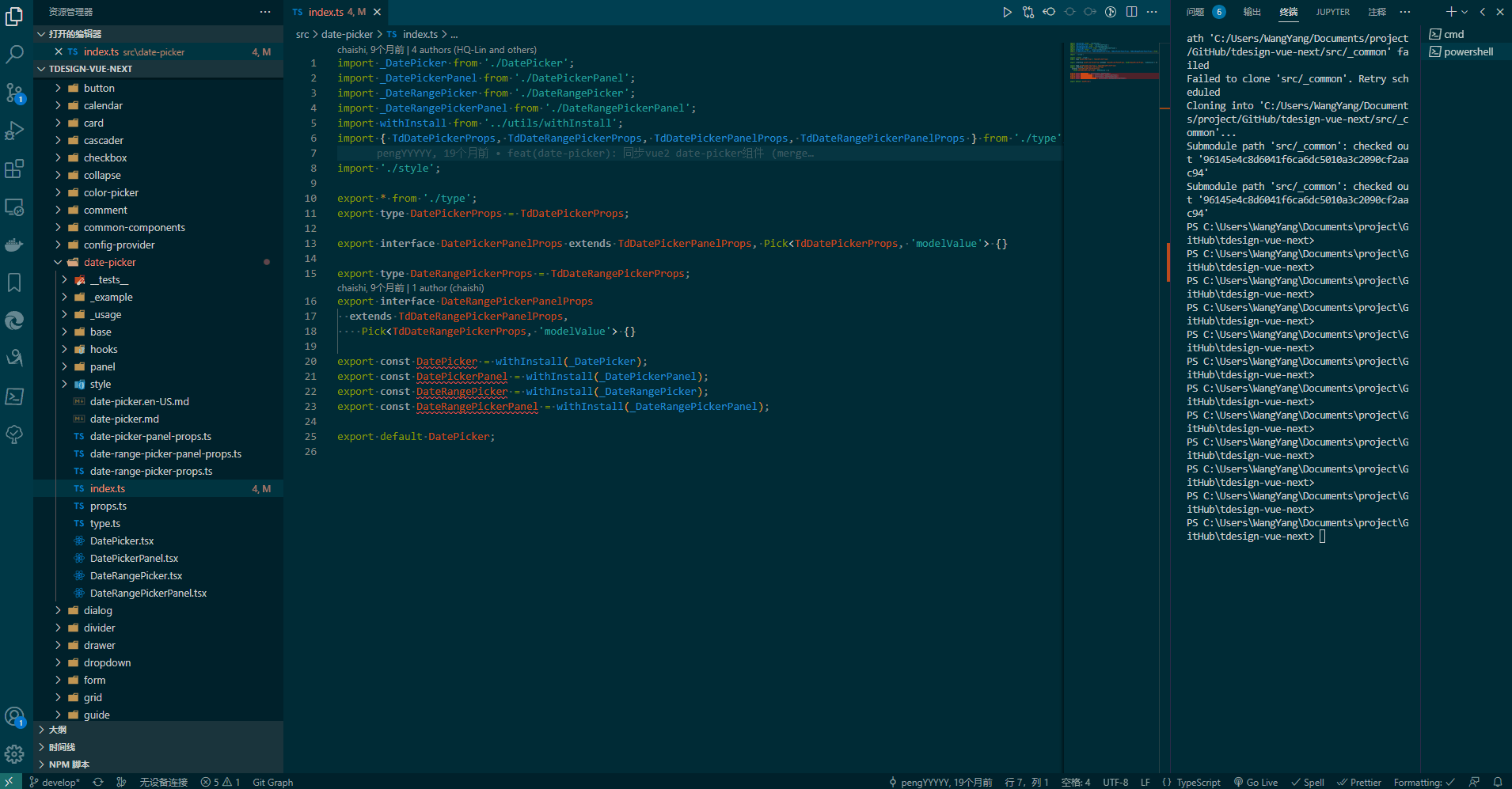This screenshot has width=1512, height=789.
Task: Click the develop branch in status bar
Action: tap(55, 782)
